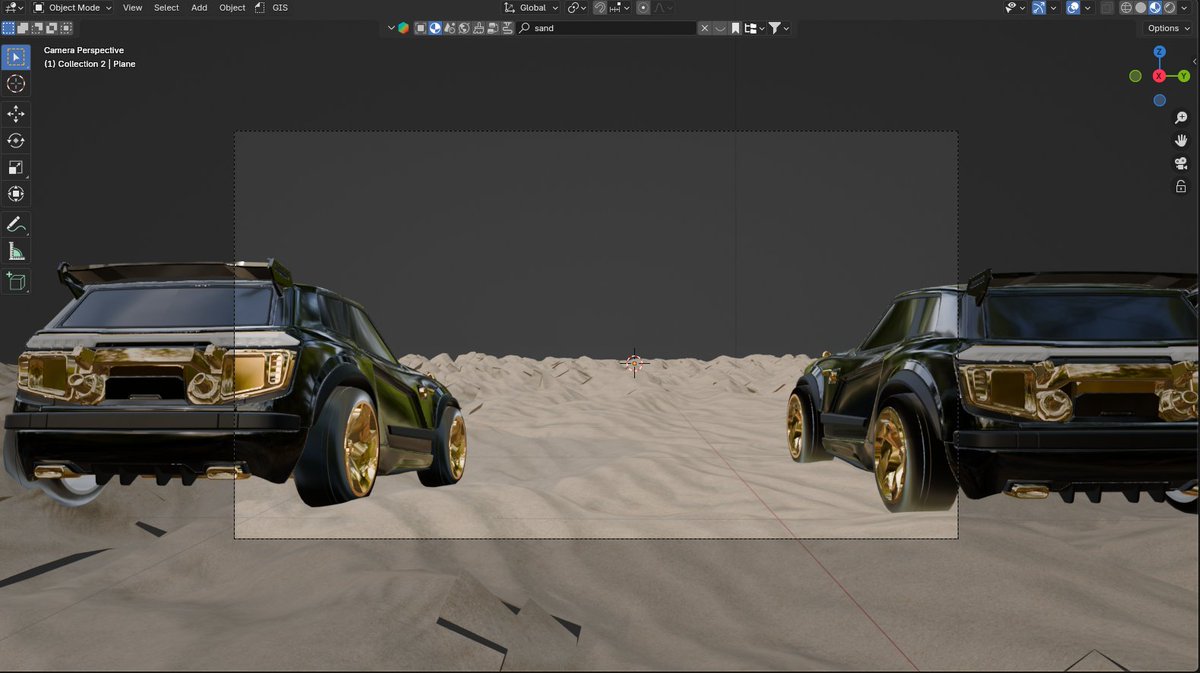Enable proportional editing

(x=643, y=7)
